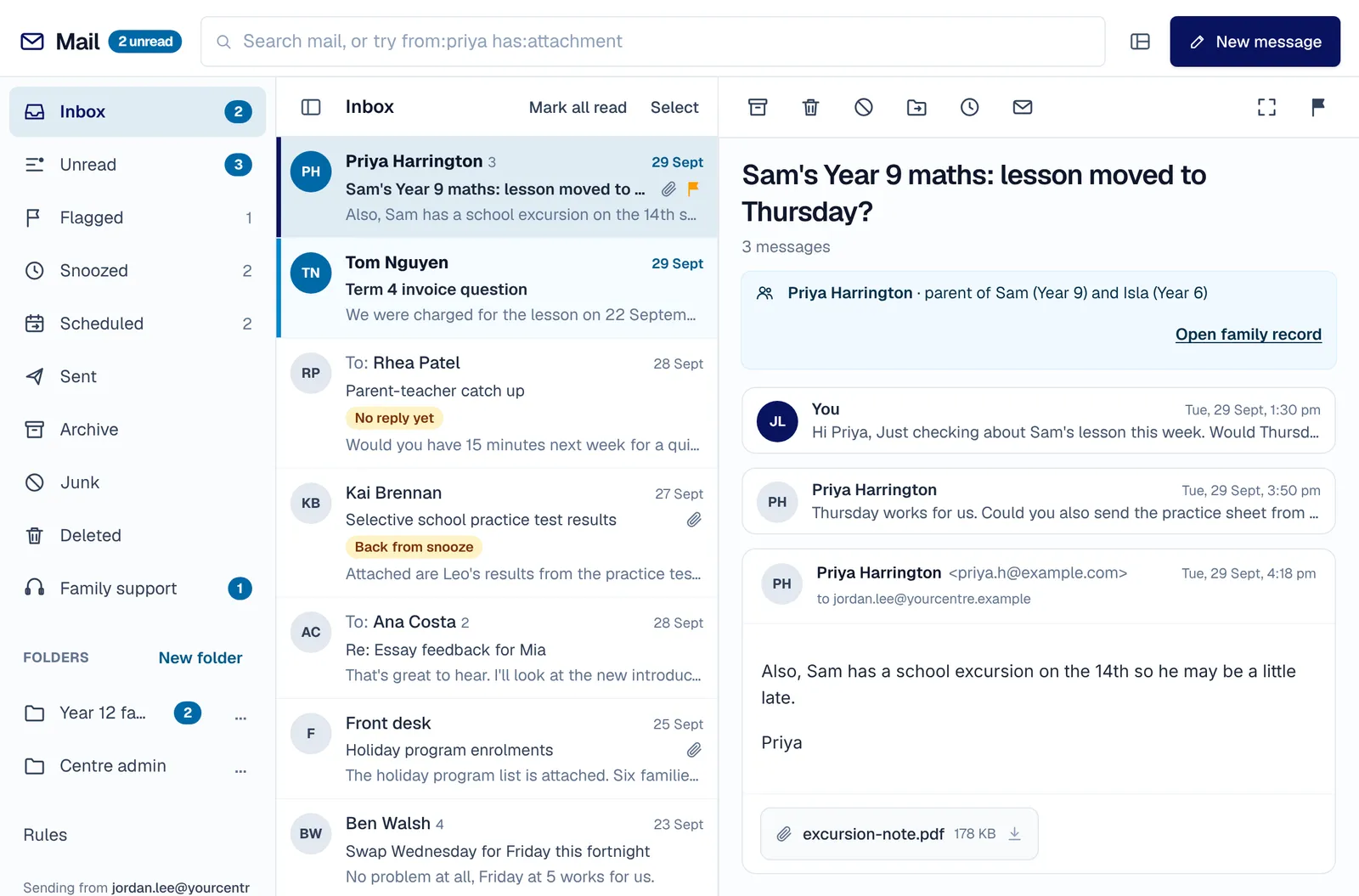Click the Back from snooze tag
This screenshot has height=896, width=1359.
[414, 547]
